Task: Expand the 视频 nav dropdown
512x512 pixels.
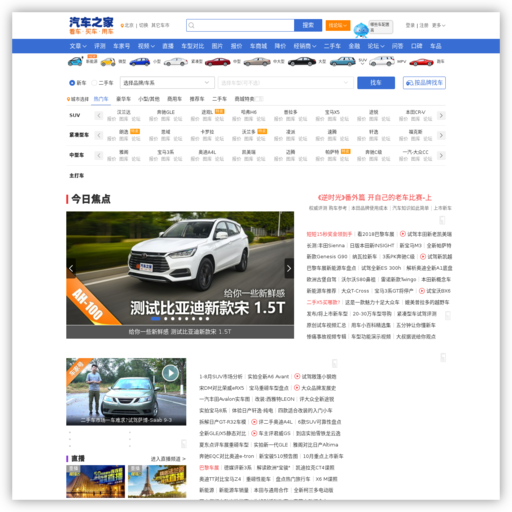Action: click(146, 46)
